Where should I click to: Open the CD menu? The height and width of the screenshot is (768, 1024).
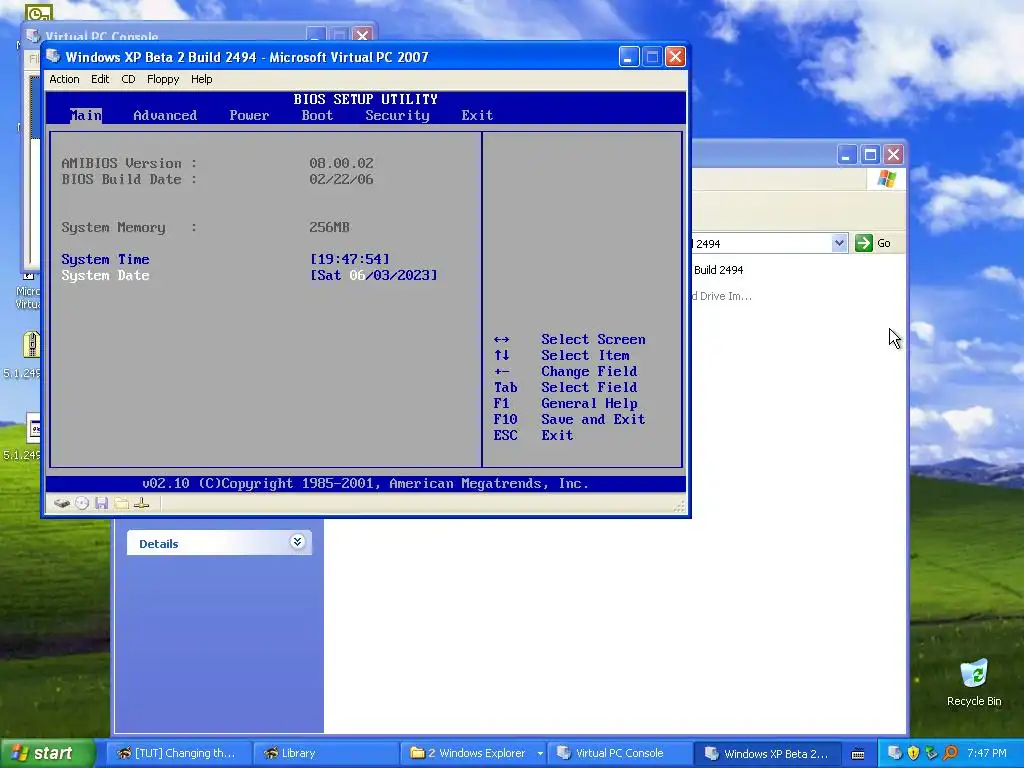point(128,79)
